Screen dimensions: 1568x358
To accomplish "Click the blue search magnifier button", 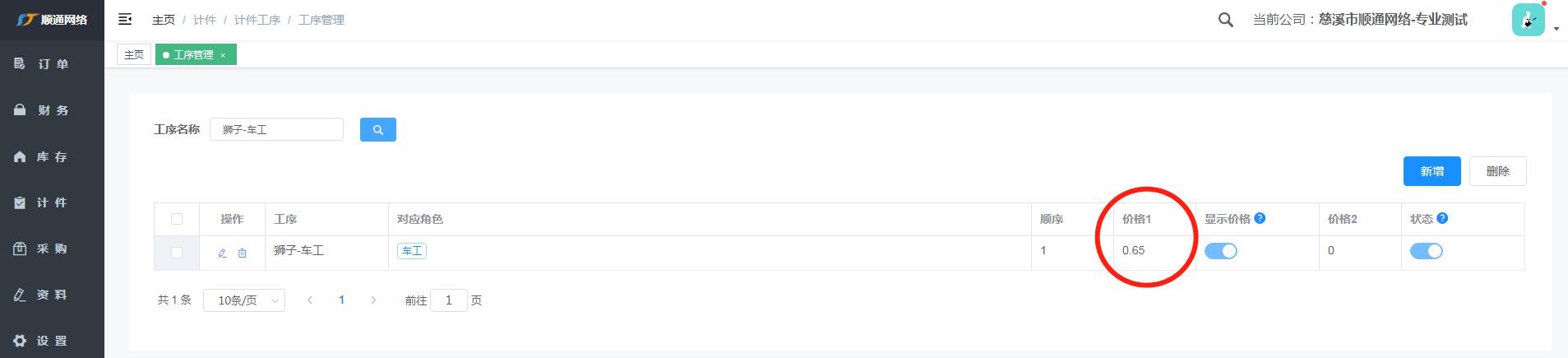I will coord(378,129).
